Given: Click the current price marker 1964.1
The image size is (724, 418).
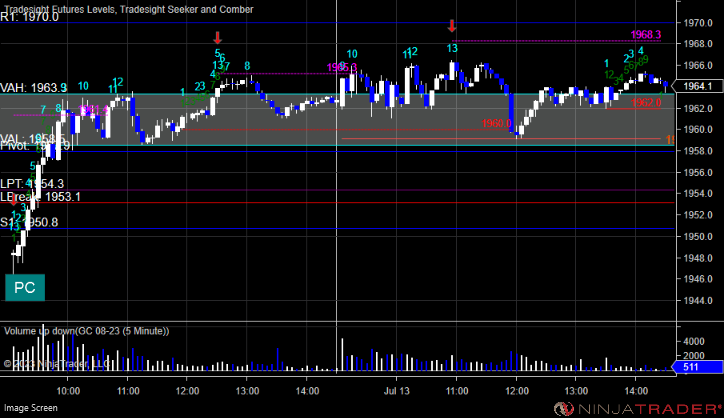Looking at the screenshot, I should pos(697,86).
